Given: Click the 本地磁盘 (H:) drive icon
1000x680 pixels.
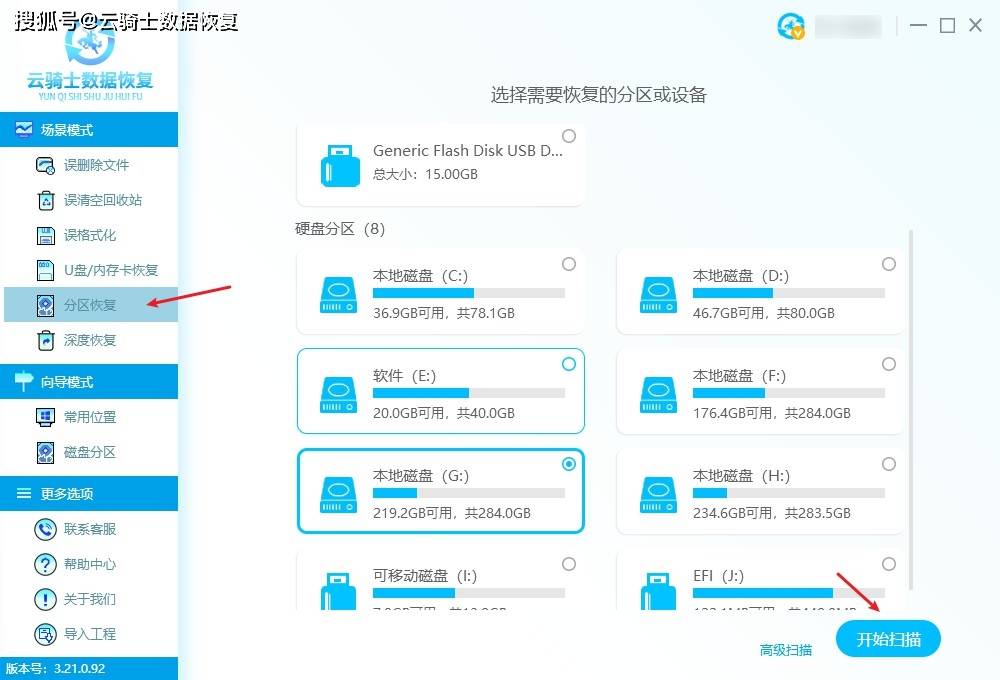Looking at the screenshot, I should (659, 495).
